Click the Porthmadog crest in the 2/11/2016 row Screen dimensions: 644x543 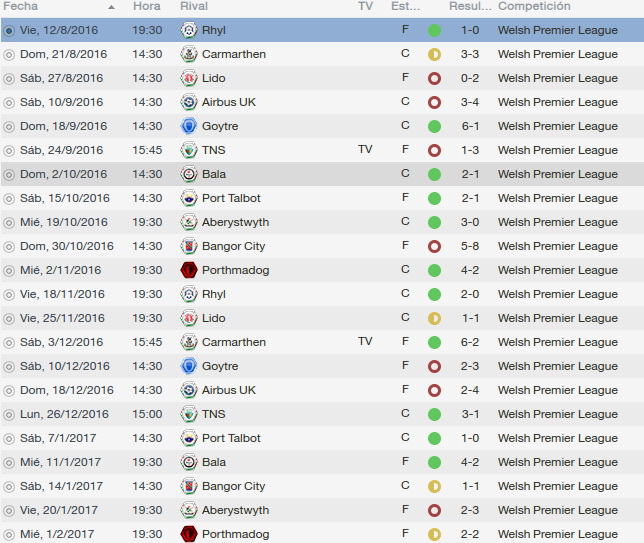(189, 270)
